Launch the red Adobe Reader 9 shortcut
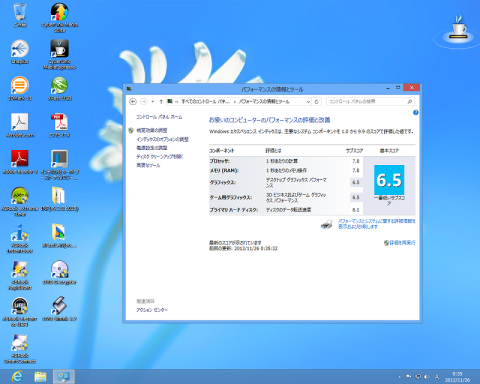 20,162
